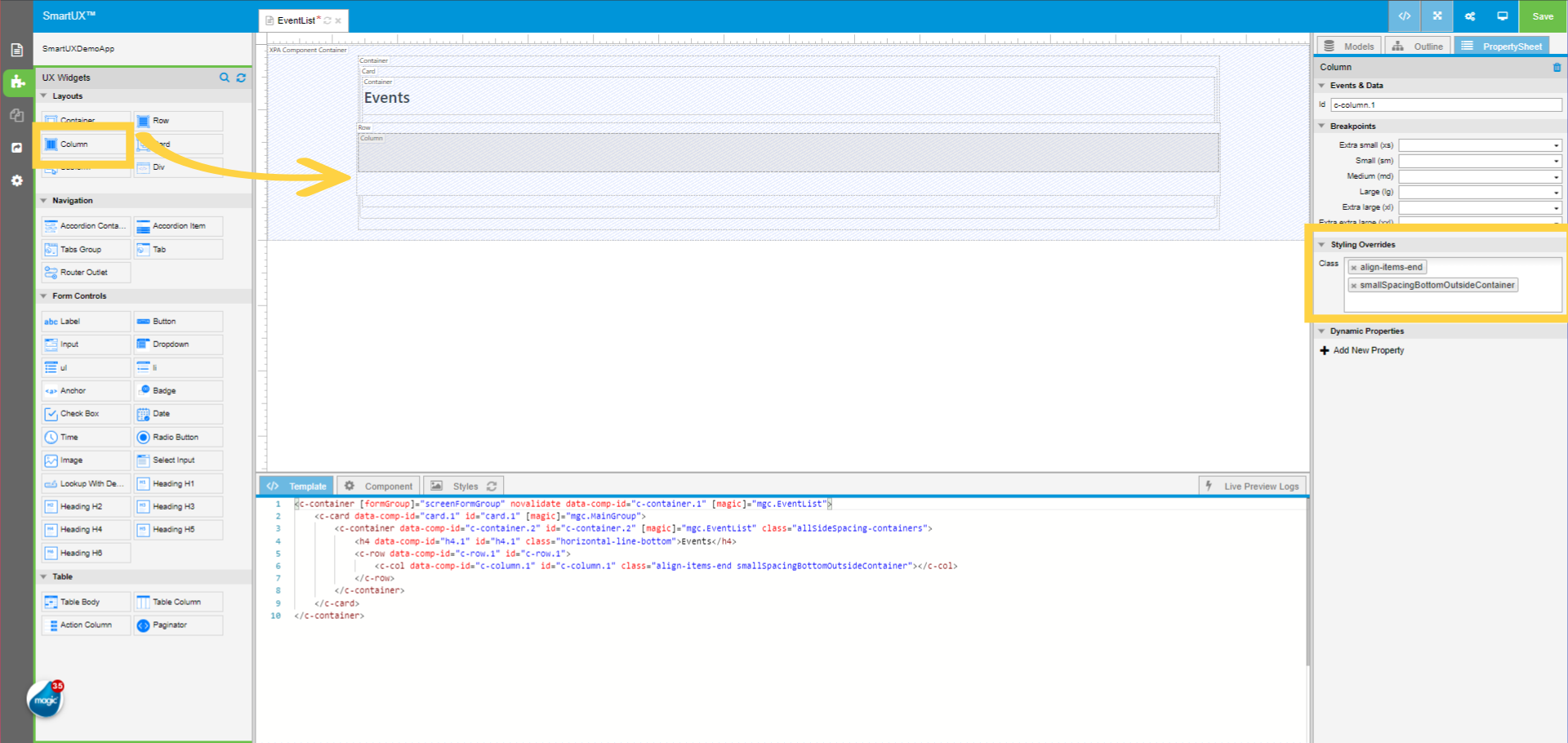Switch to the Models tab
1568x743 pixels.
1348,46
